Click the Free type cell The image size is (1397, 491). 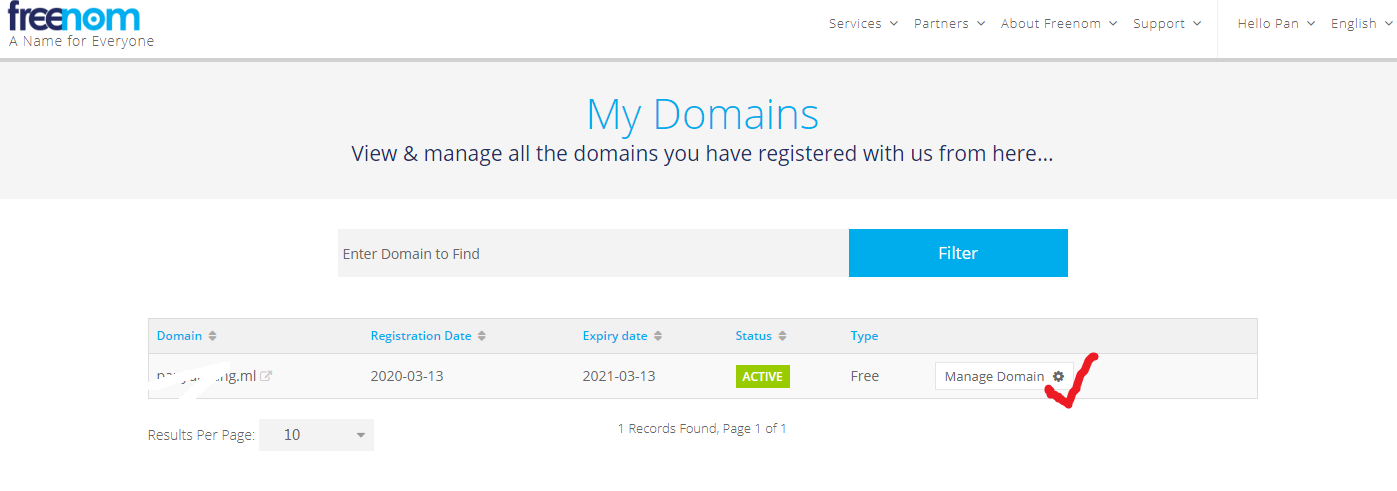tap(865, 376)
